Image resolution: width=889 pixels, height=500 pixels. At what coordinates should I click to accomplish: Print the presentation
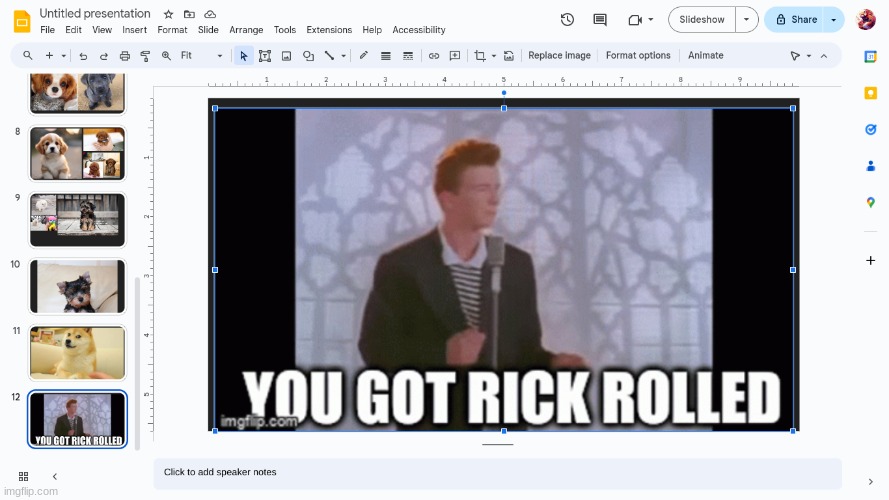coord(125,56)
